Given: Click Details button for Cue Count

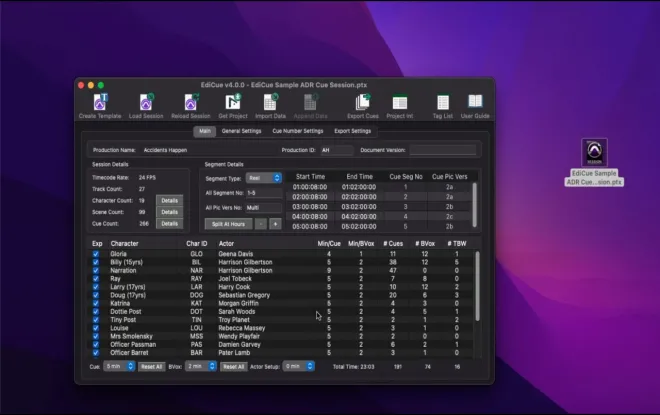Looking at the screenshot, I should pos(169,223).
